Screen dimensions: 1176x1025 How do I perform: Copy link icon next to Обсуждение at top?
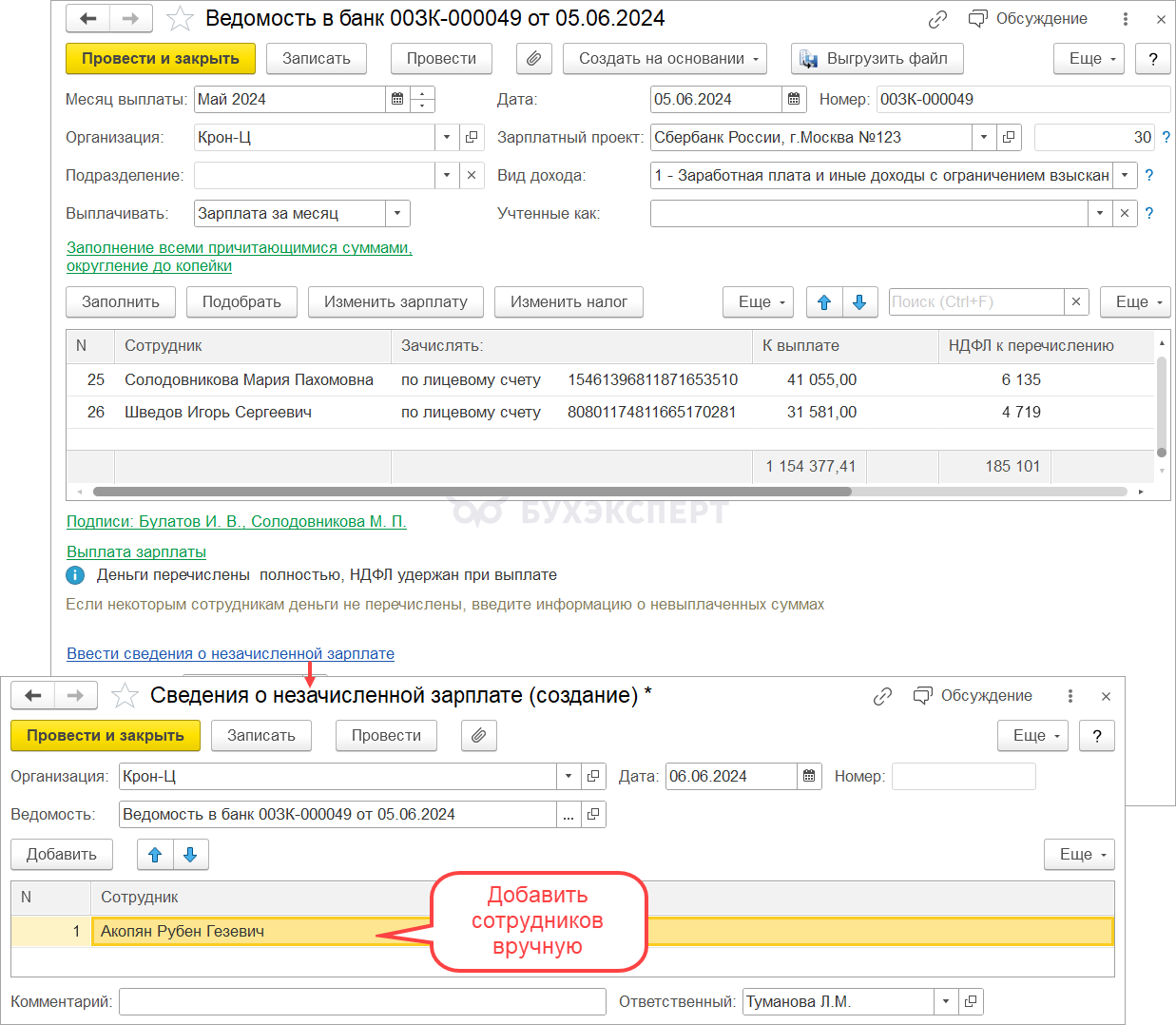[x=937, y=19]
